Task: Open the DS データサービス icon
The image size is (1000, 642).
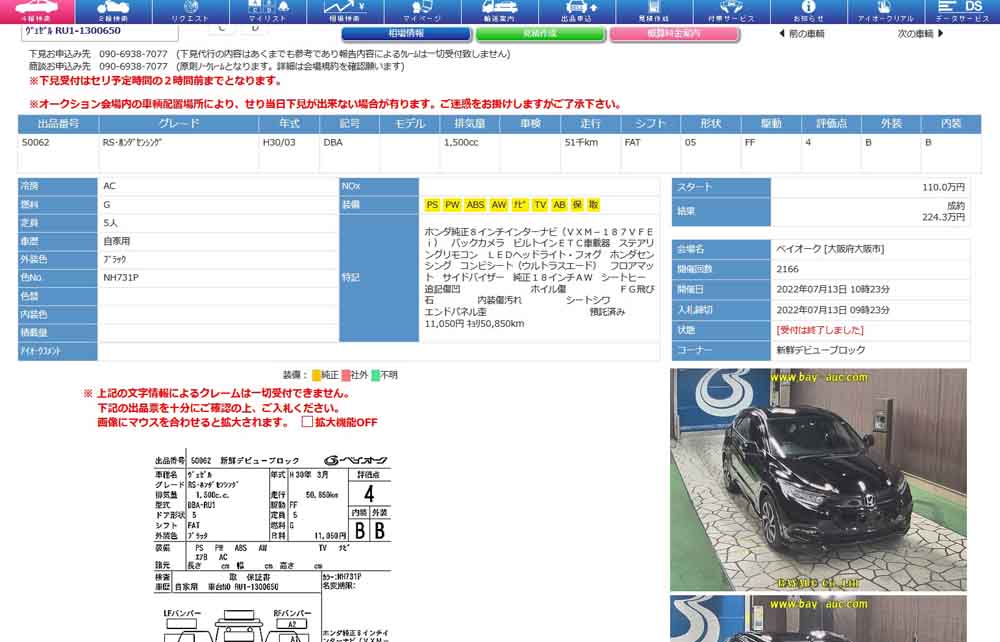Action: [962, 12]
